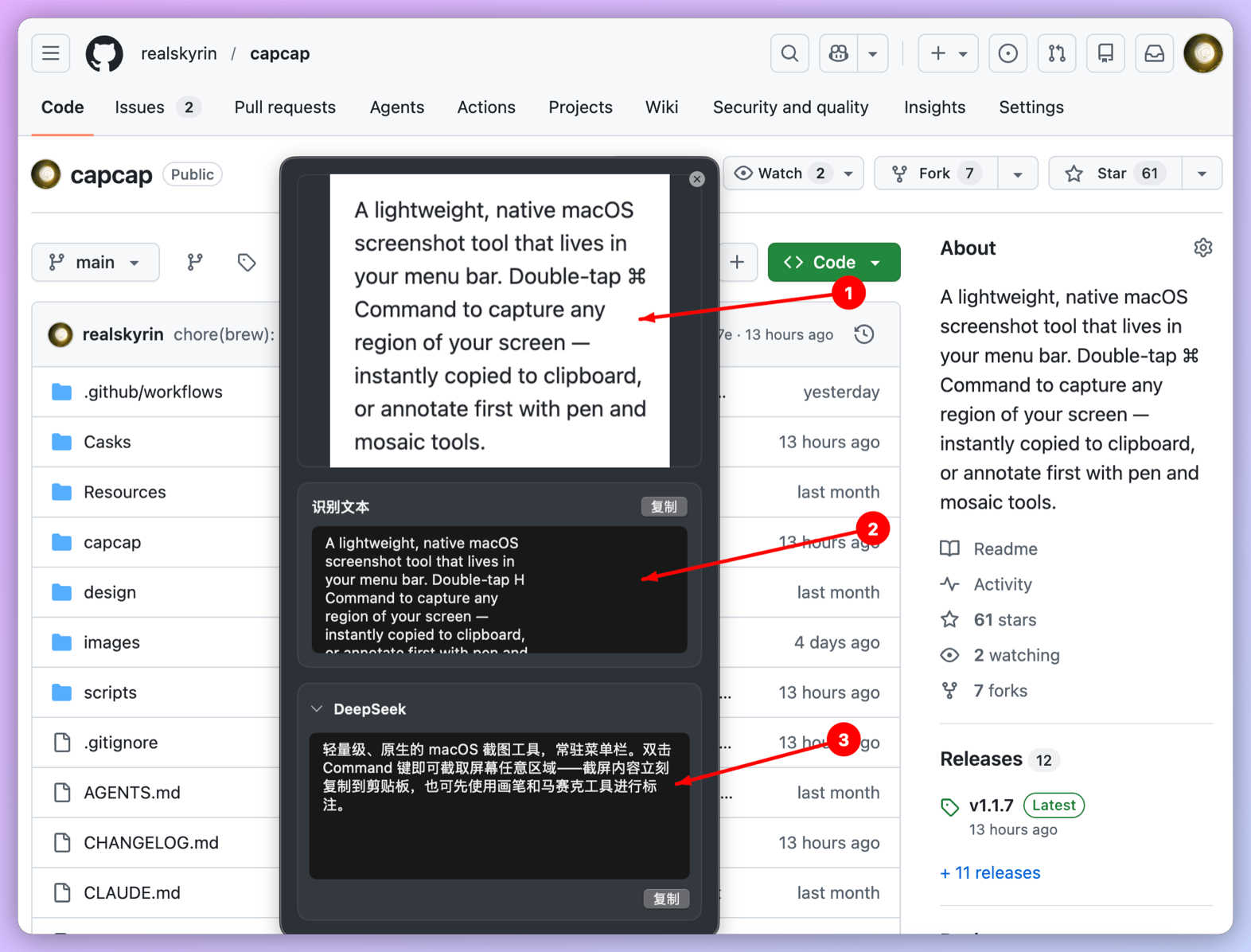
Task: Edit About details gear icon
Action: (x=1203, y=248)
